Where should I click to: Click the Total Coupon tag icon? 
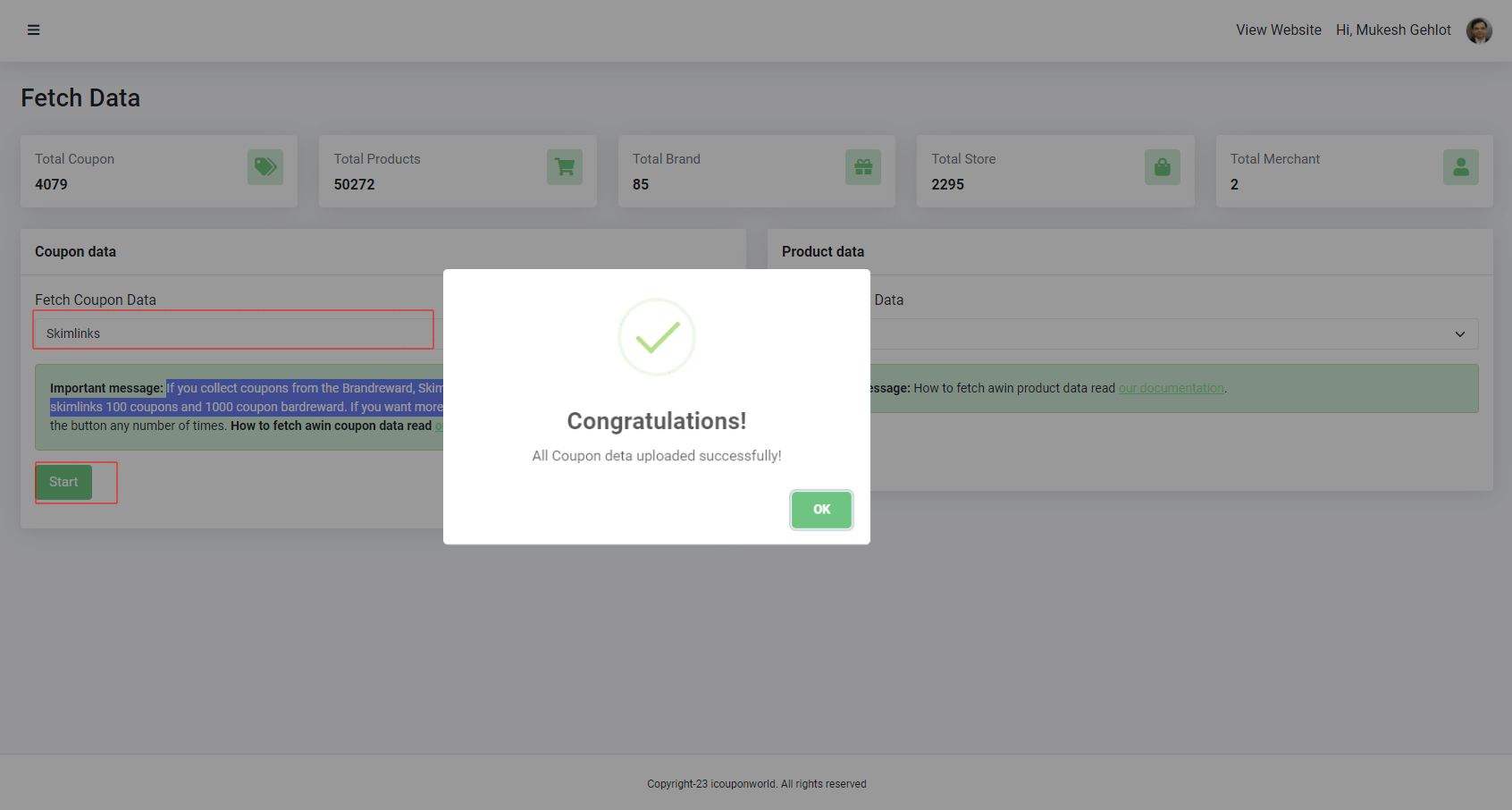click(265, 167)
